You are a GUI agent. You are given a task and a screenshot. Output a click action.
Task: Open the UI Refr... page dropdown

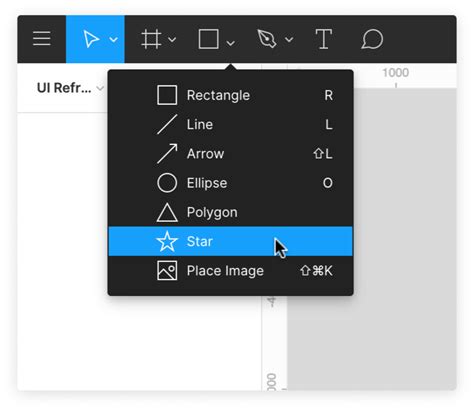(x=70, y=88)
